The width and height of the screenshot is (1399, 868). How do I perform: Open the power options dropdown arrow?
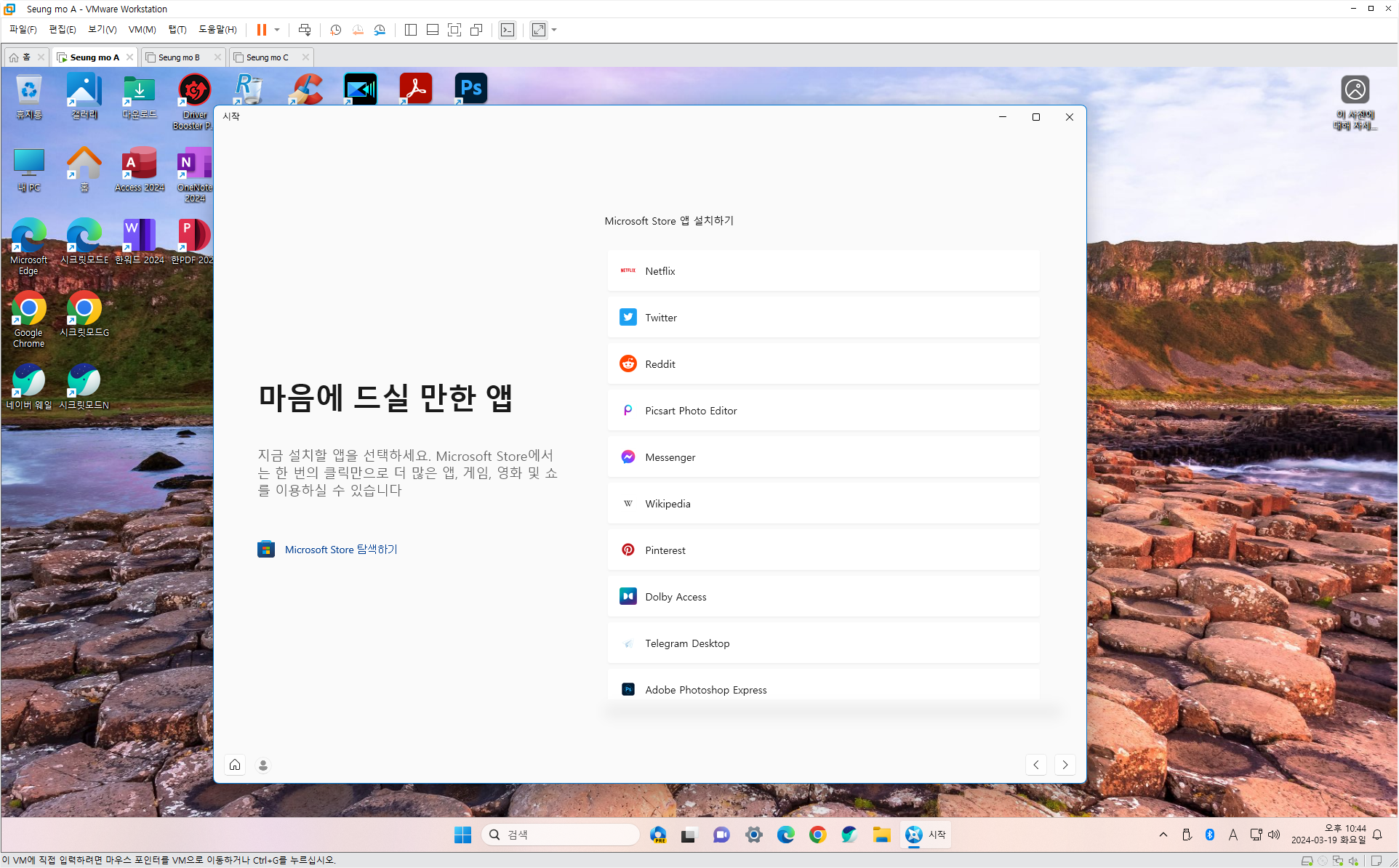(x=277, y=30)
